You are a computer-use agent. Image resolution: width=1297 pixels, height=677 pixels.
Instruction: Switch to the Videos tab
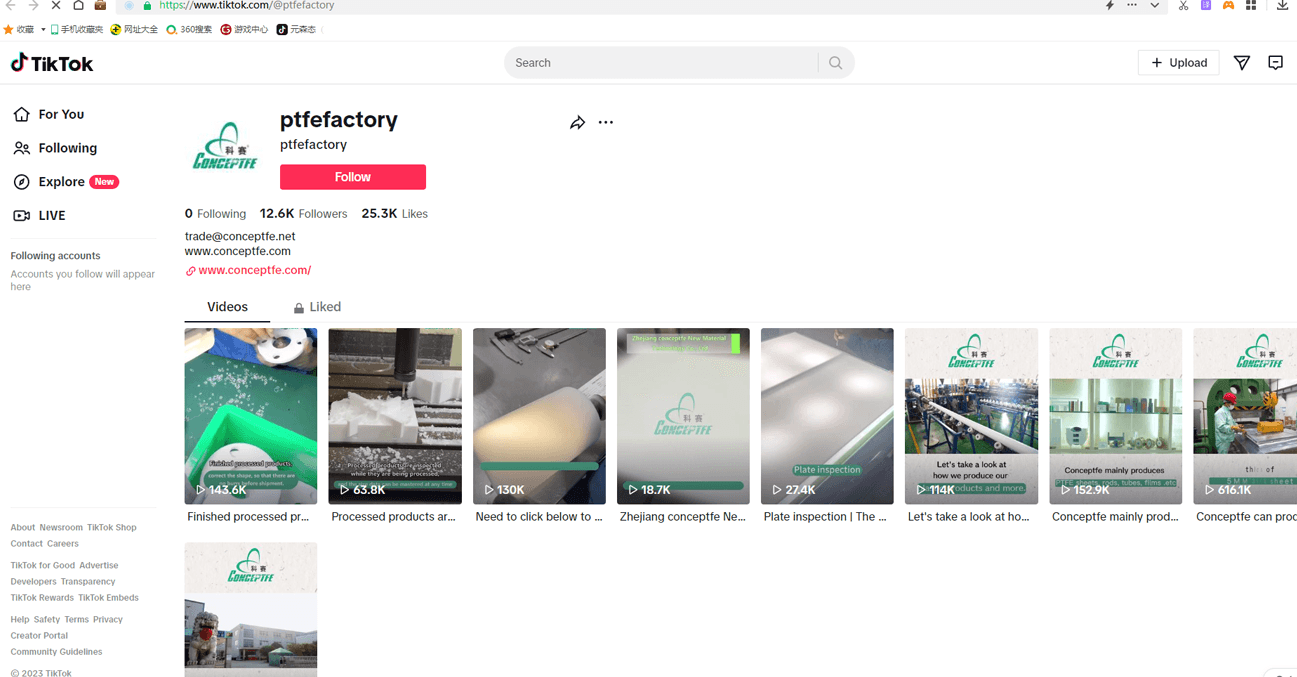click(x=227, y=307)
